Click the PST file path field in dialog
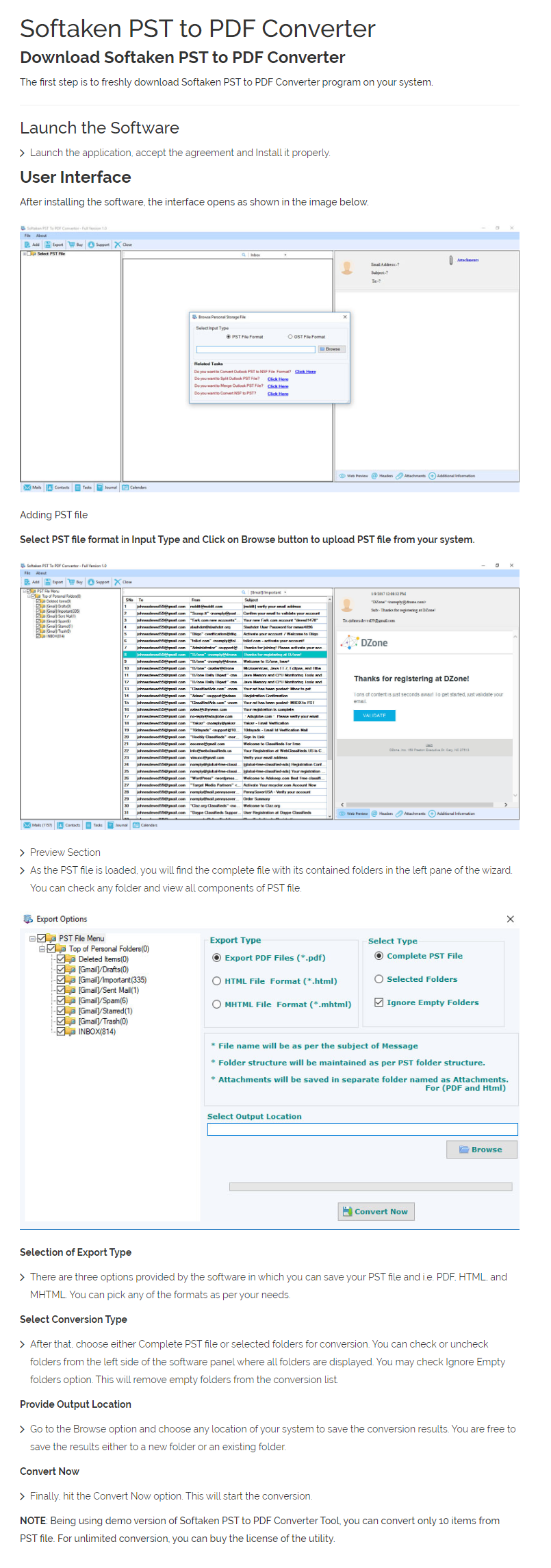The image size is (551, 1568). point(255,349)
